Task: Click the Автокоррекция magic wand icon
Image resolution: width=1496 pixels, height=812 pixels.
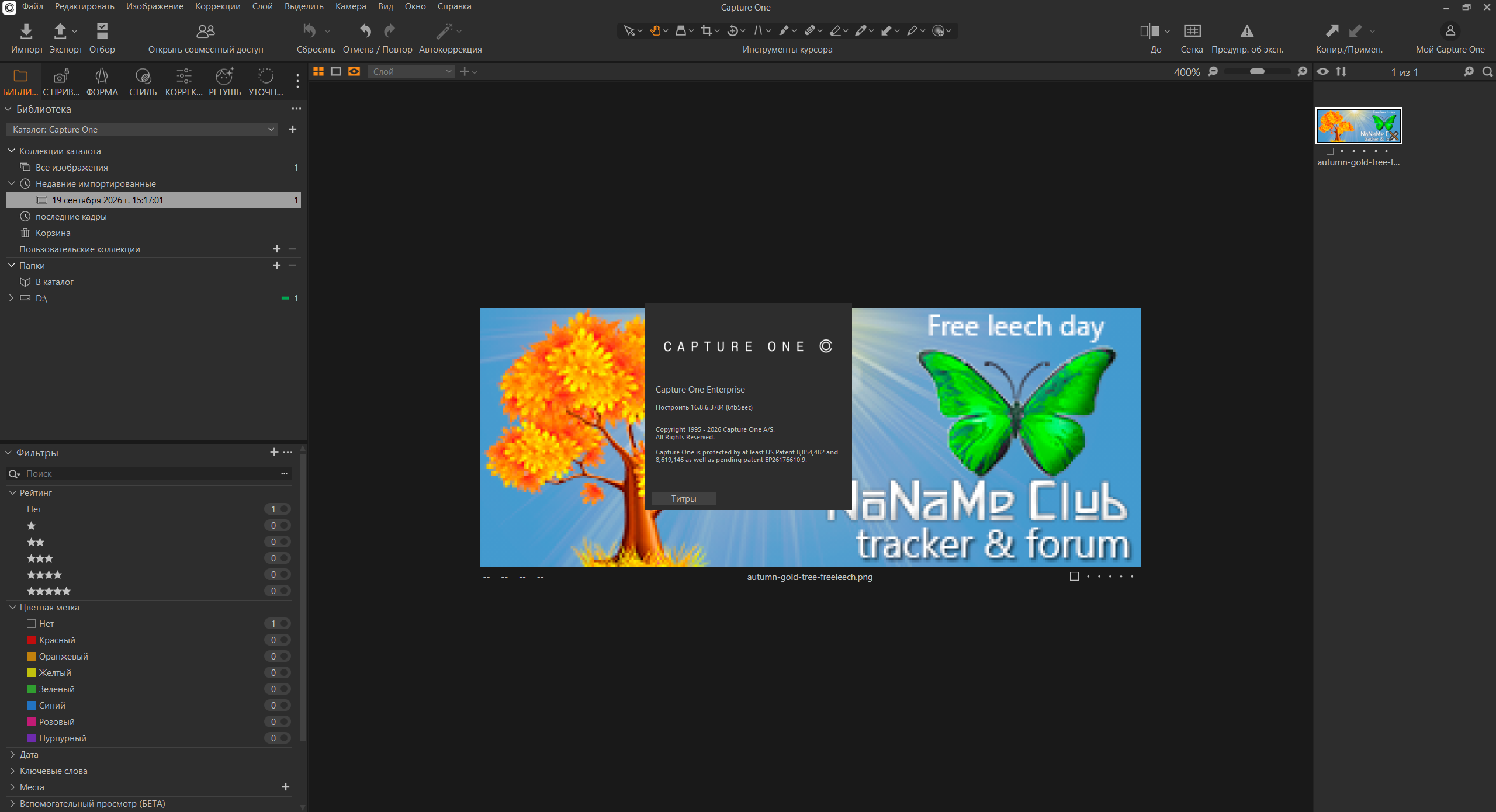Action: [444, 31]
